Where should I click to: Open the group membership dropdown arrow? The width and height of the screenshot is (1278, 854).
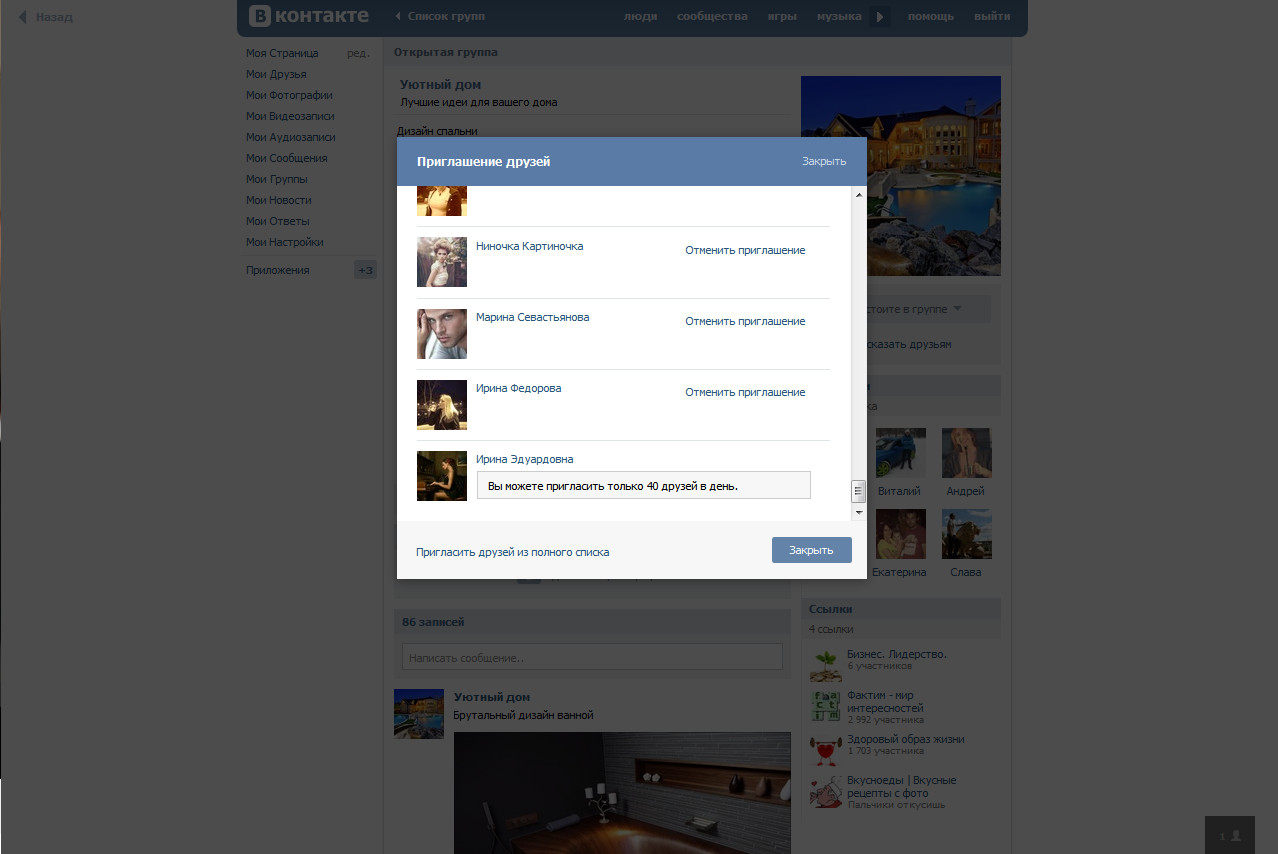(x=957, y=309)
